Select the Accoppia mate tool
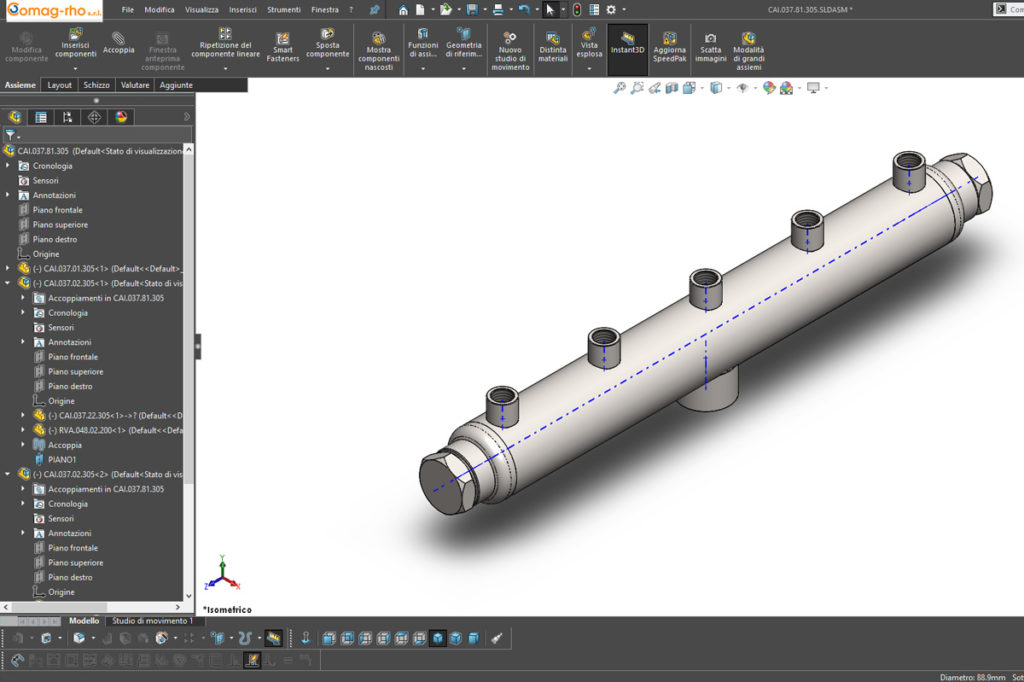The height and width of the screenshot is (682, 1024). 118,42
